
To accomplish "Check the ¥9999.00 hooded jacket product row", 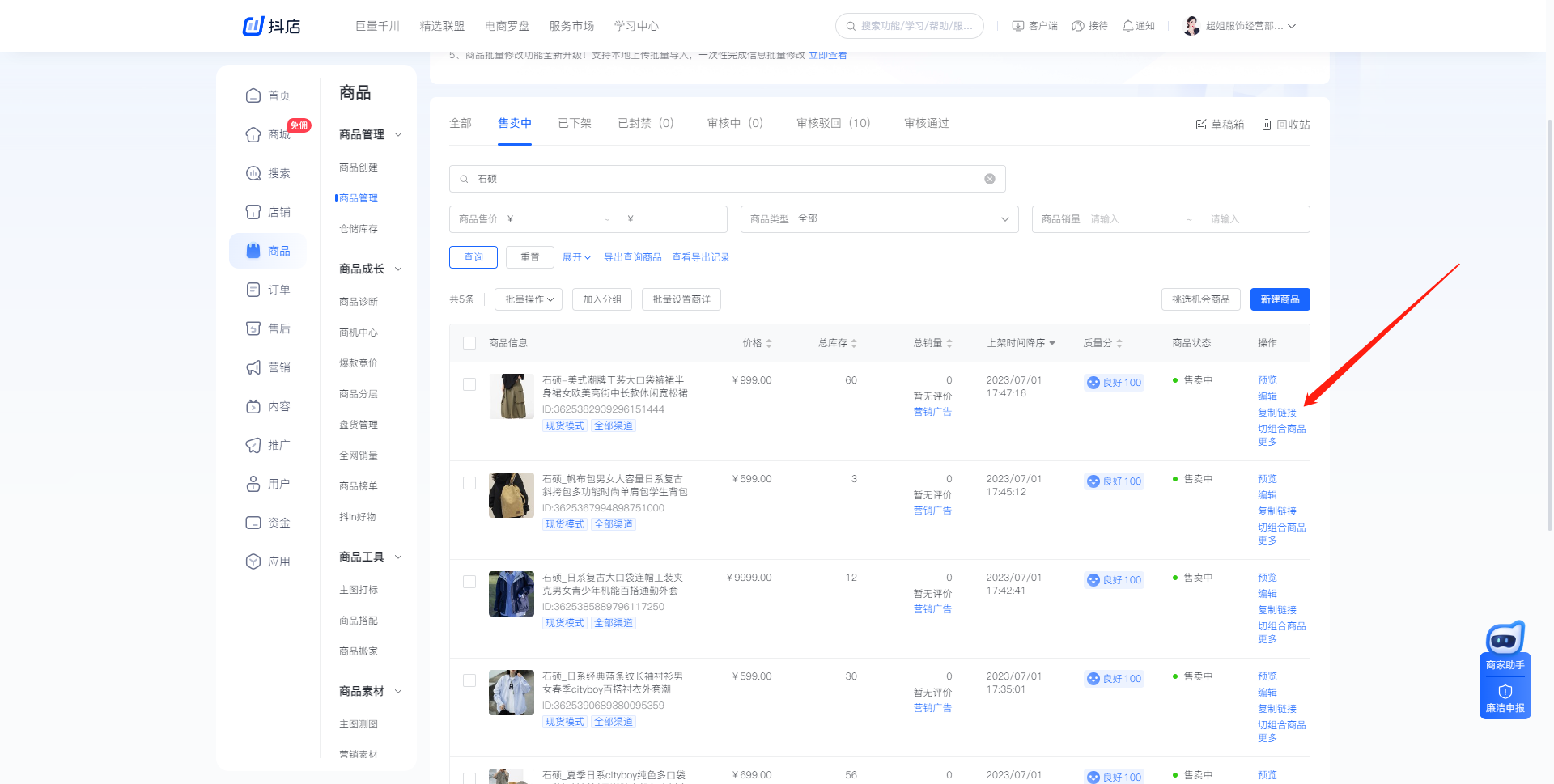I will point(469,582).
